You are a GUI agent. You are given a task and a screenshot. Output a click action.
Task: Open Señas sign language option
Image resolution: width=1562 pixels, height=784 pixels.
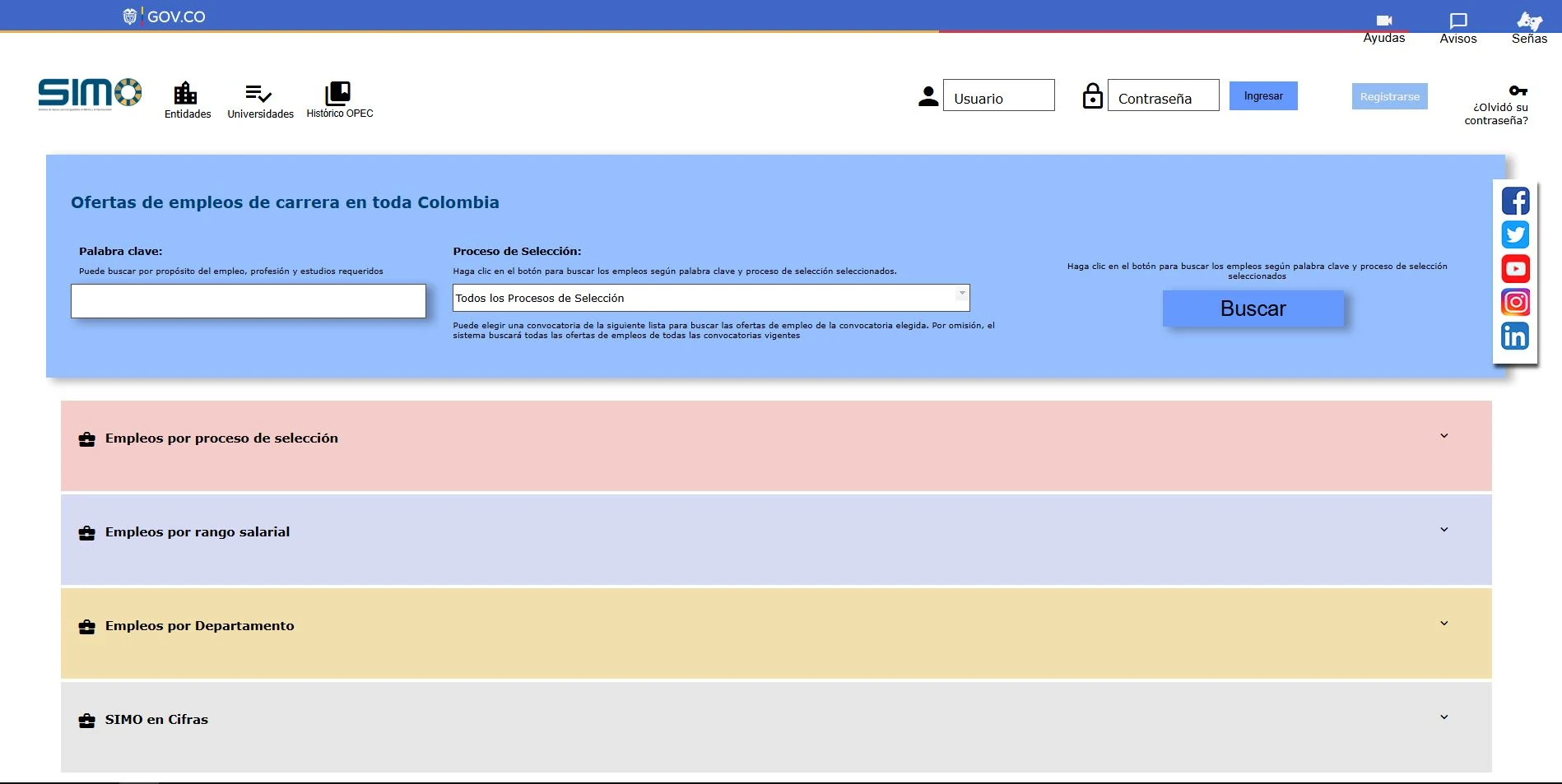tap(1529, 21)
